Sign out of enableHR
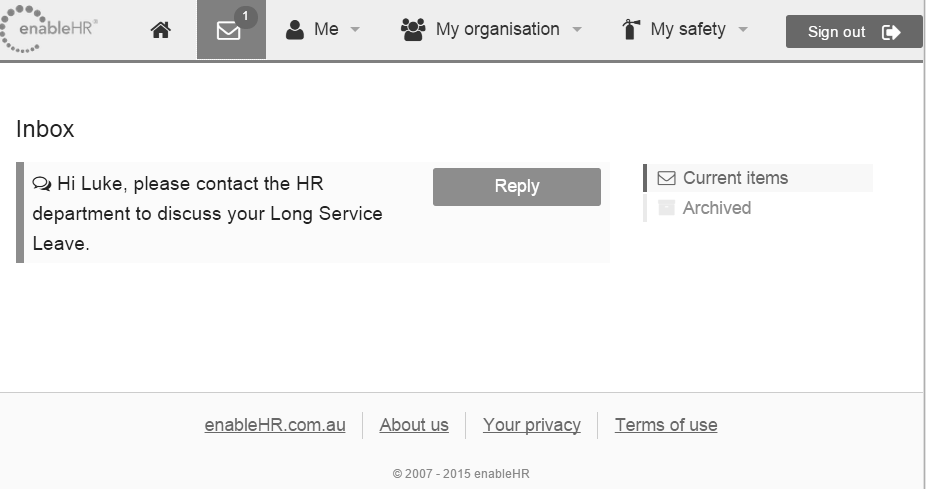926x489 pixels. [x=853, y=32]
